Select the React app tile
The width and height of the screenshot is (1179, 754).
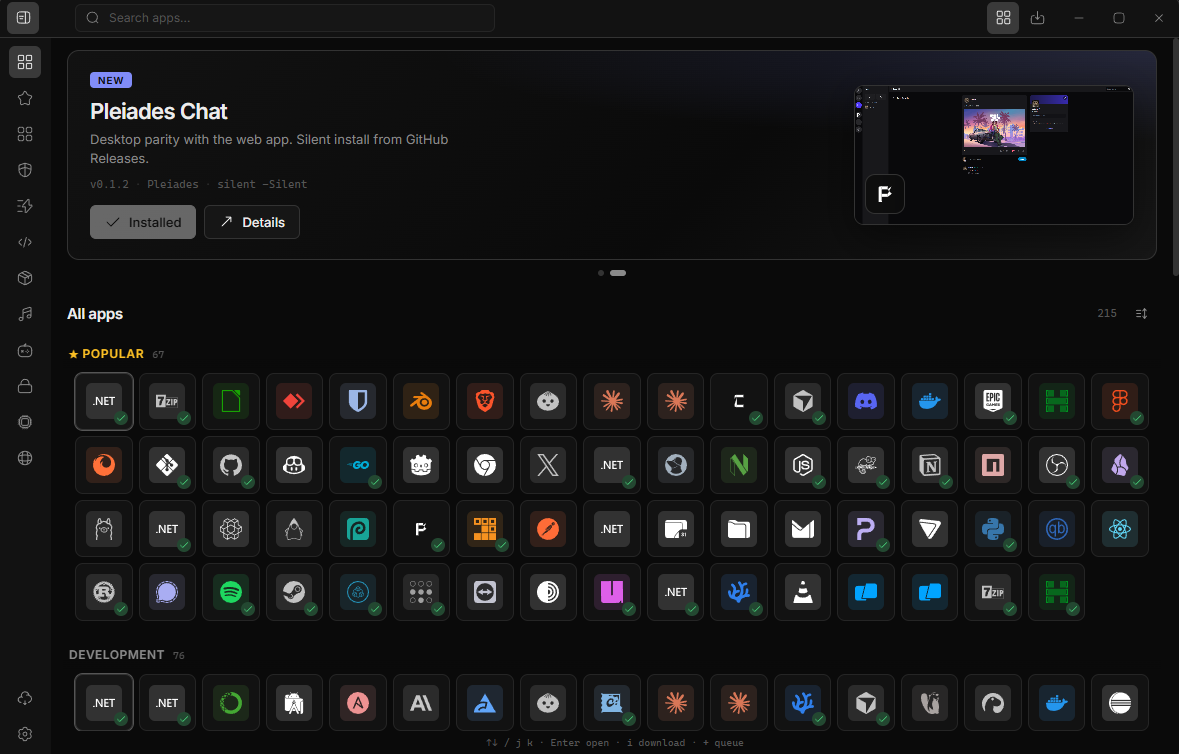1120,529
